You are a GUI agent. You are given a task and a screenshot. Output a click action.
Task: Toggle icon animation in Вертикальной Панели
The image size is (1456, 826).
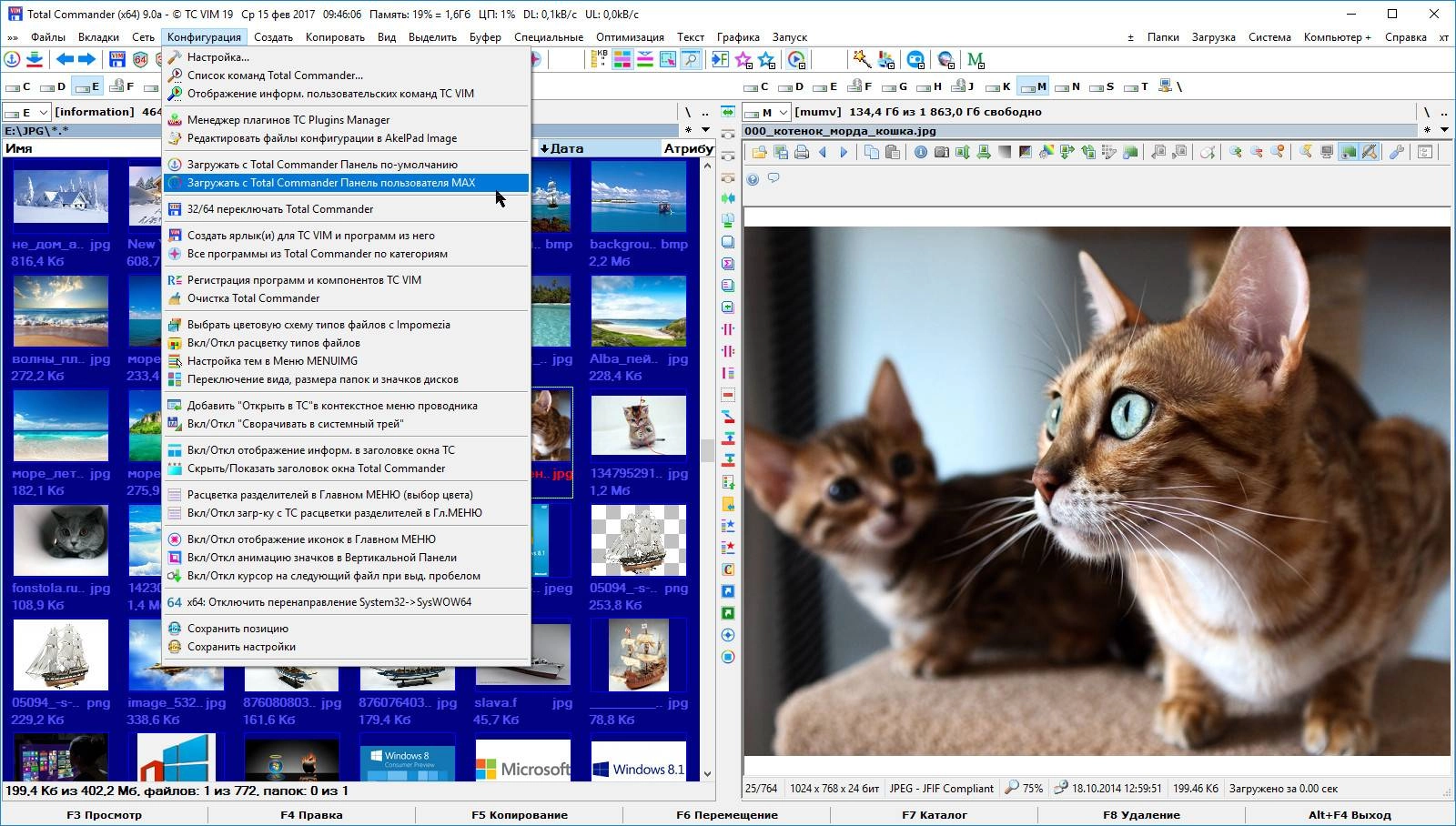pyautogui.click(x=321, y=558)
